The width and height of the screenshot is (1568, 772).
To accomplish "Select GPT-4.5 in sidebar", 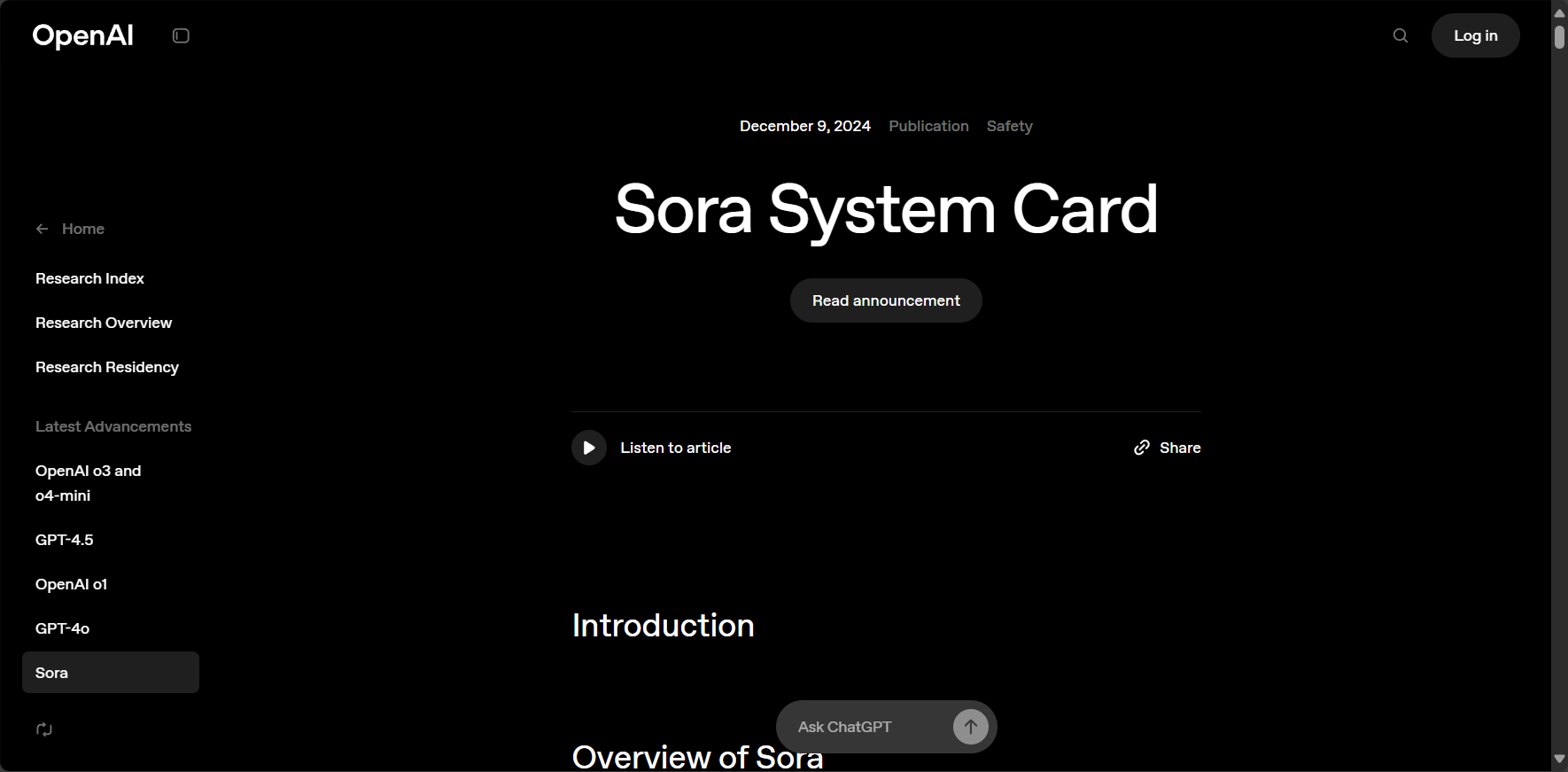I will pos(65,540).
